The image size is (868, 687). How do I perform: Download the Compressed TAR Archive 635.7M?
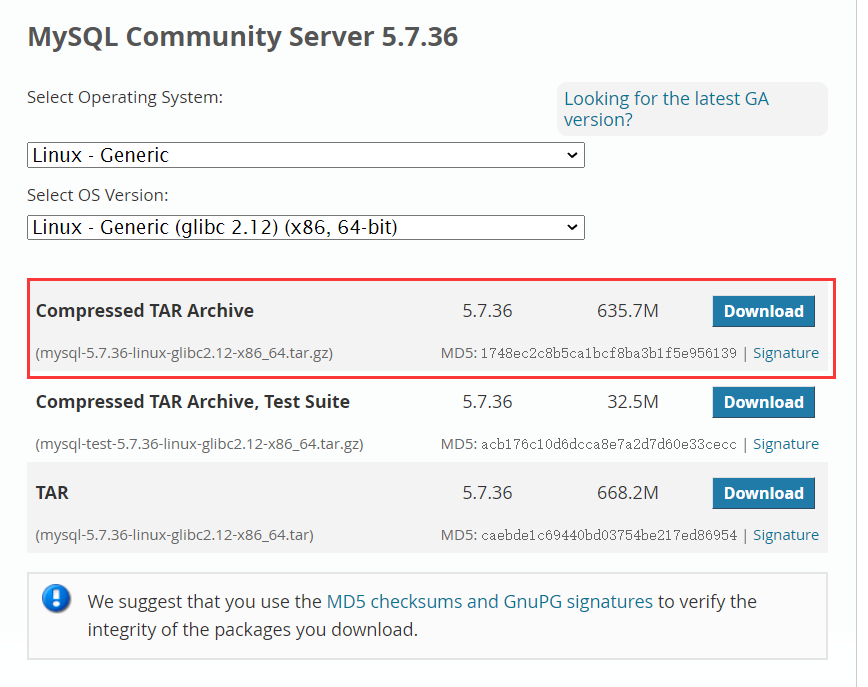tap(763, 311)
